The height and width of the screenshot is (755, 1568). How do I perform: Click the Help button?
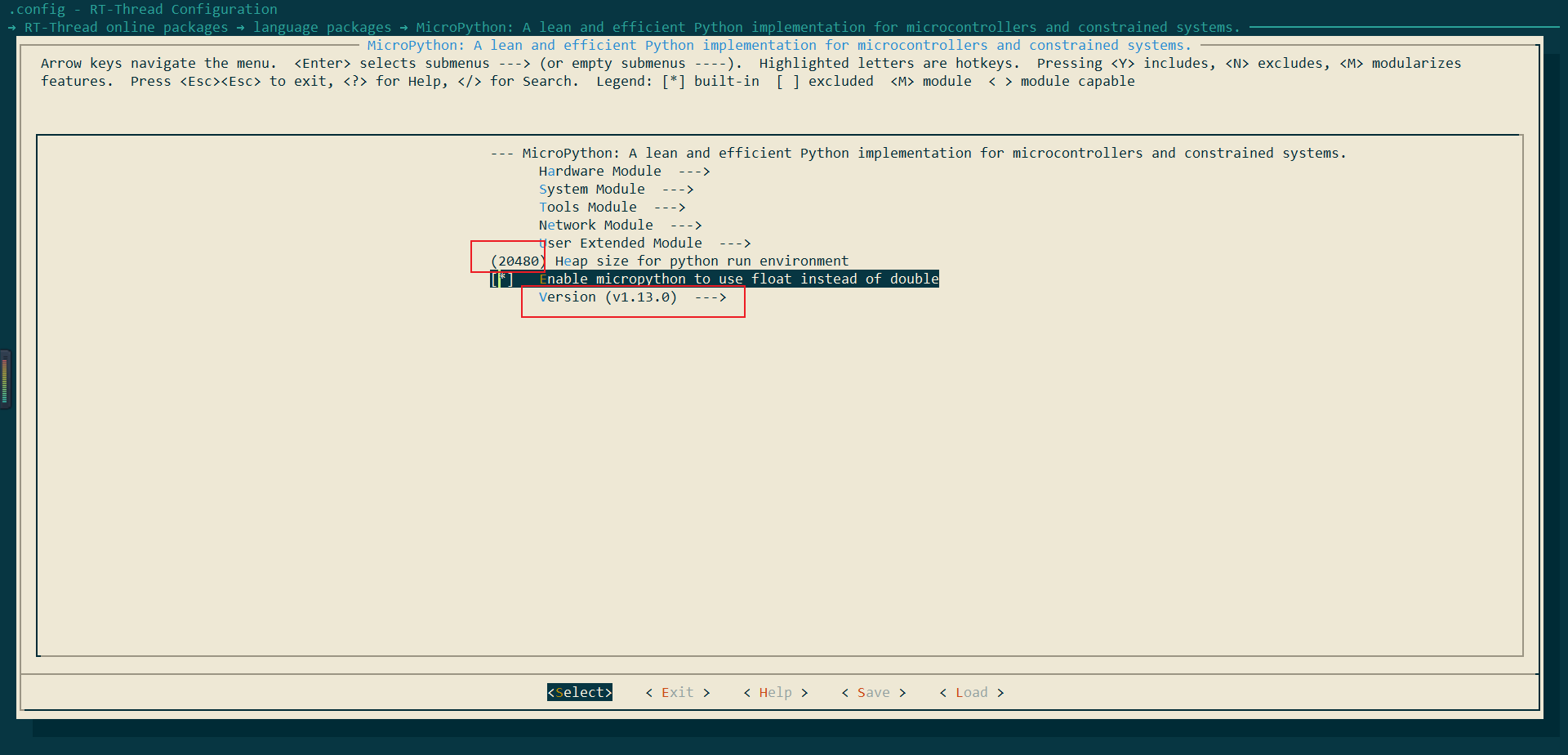click(x=775, y=692)
